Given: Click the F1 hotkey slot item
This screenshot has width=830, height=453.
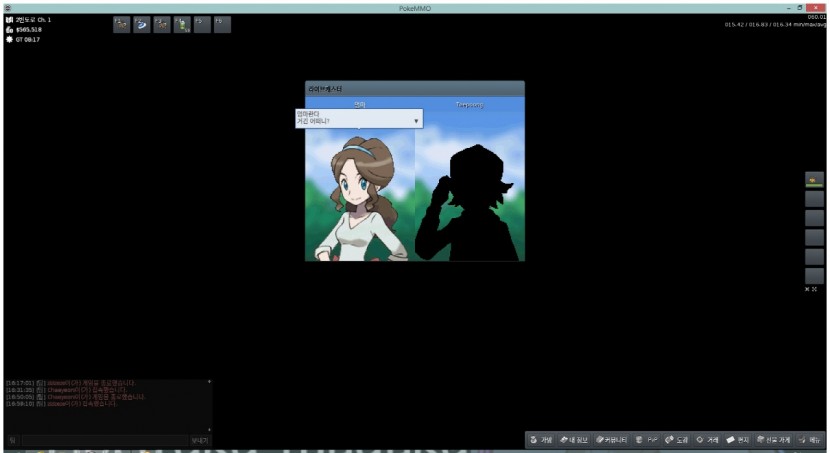Looking at the screenshot, I should pos(122,24).
